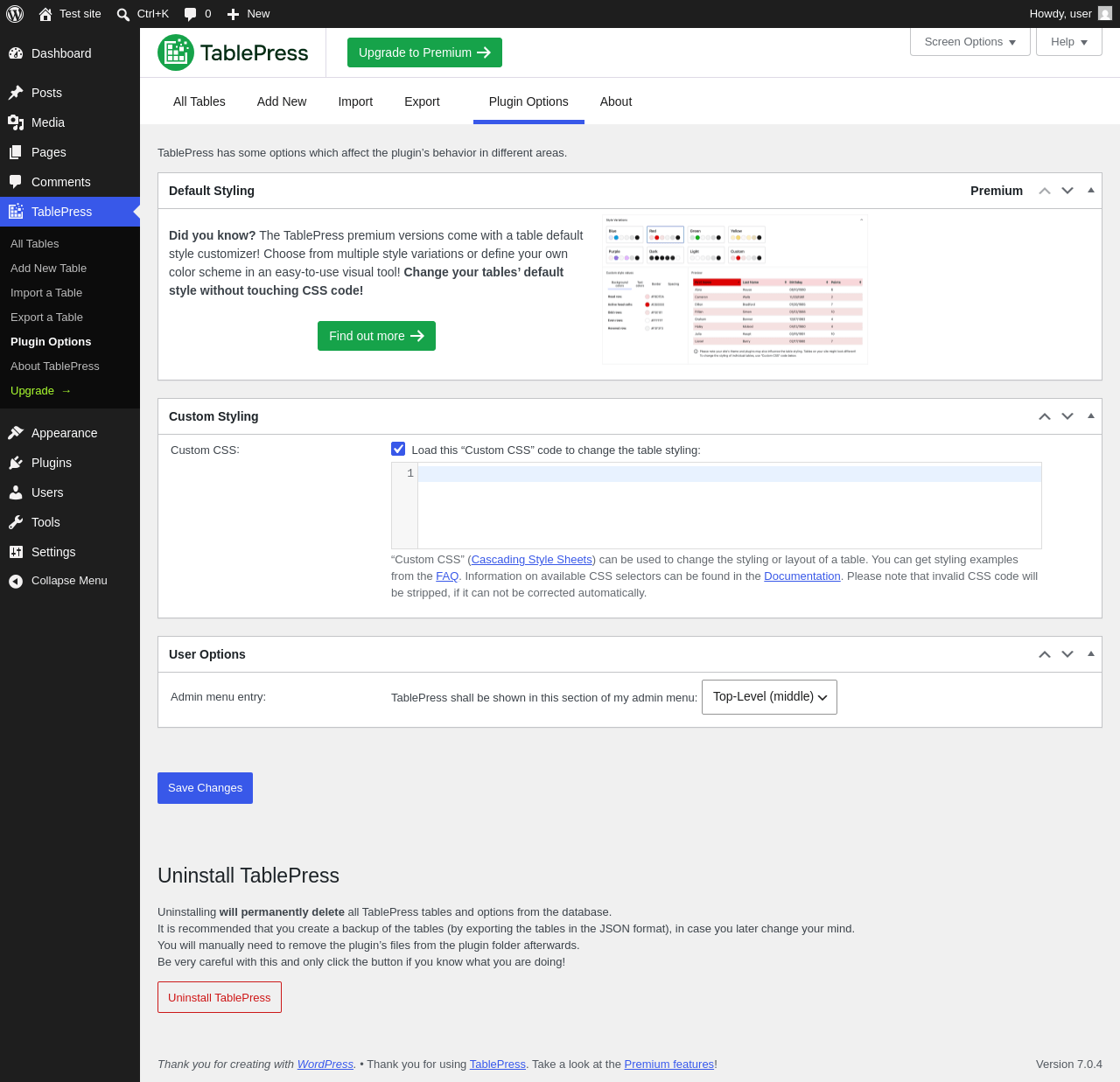Viewport: 1120px width, 1082px height.
Task: Open Add New Table submenu item
Action: [48, 269]
